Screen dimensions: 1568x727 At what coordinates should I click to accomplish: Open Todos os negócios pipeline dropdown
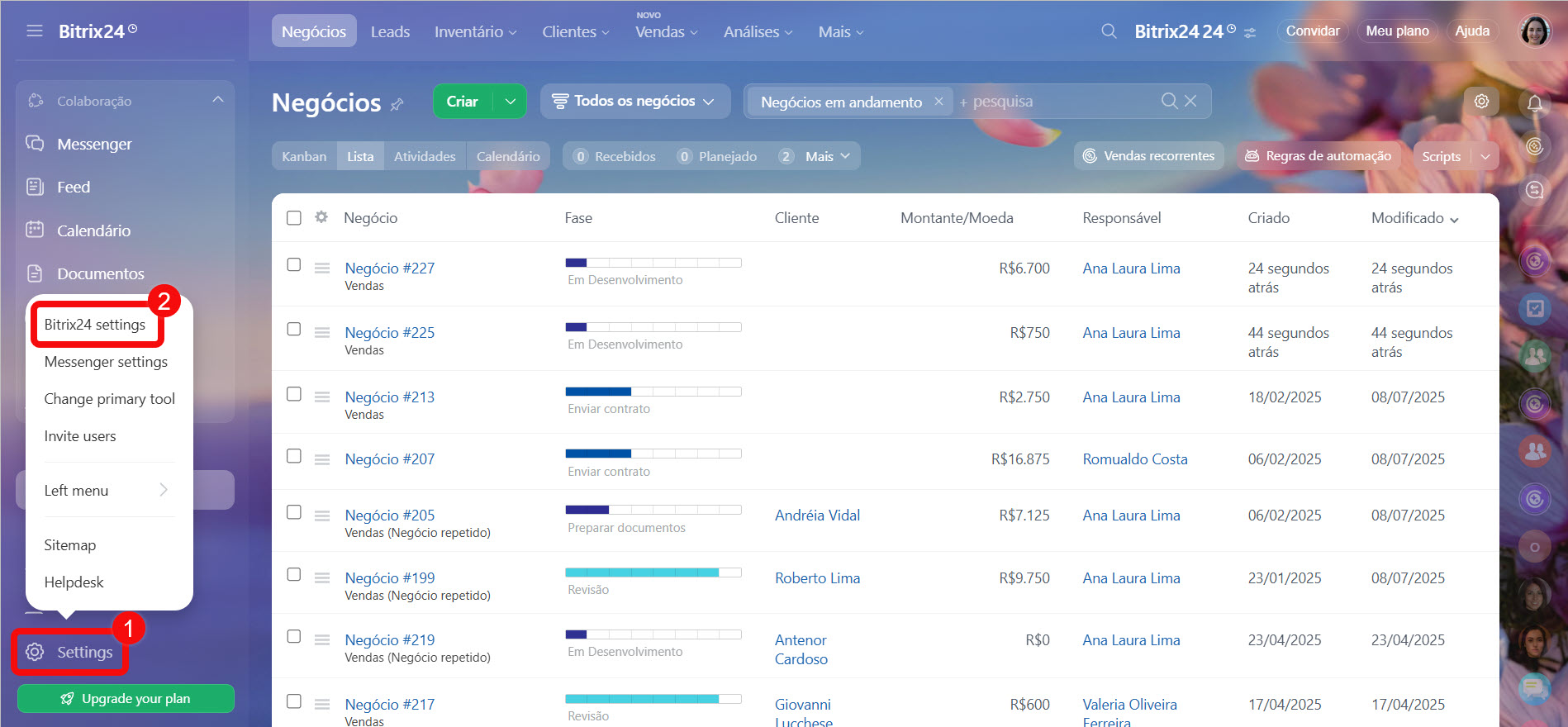click(x=634, y=101)
